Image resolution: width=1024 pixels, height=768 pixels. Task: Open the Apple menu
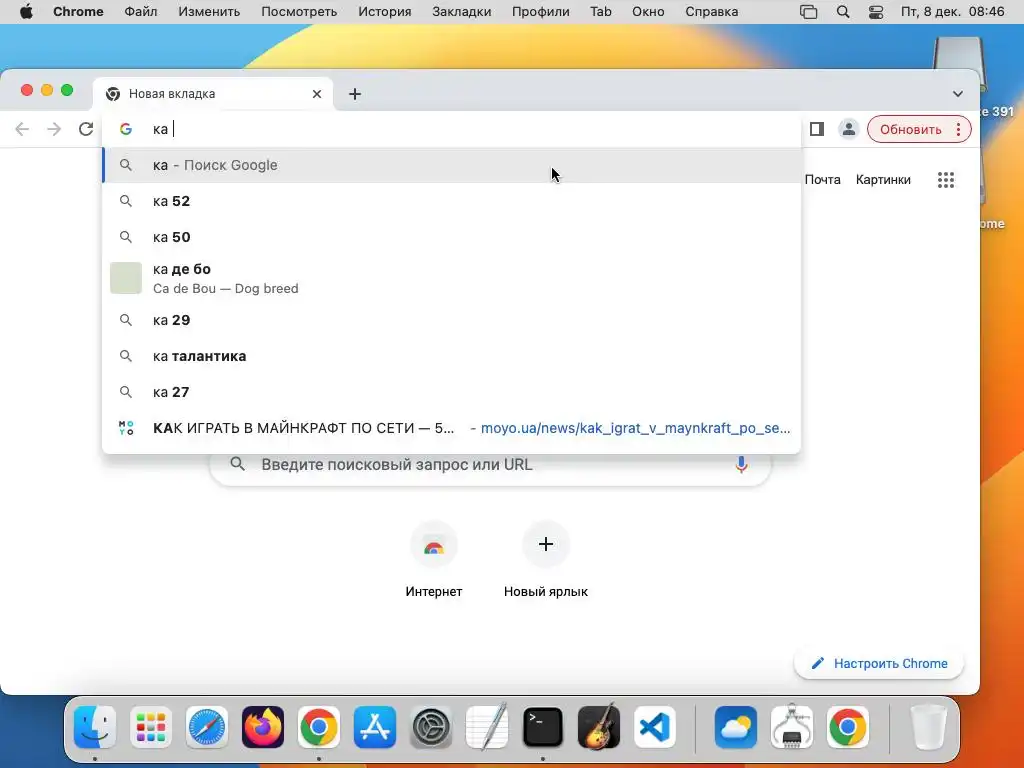point(26,12)
